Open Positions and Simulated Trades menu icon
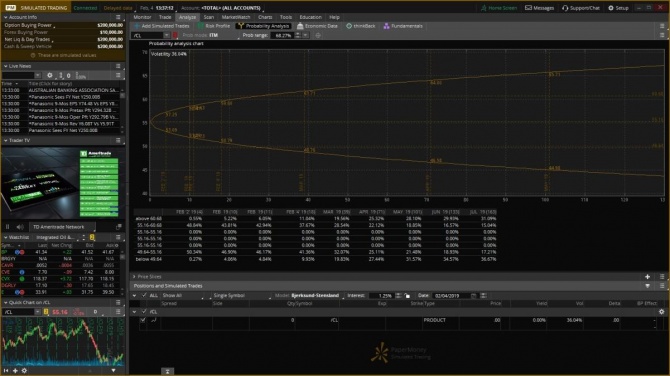The width and height of the screenshot is (670, 376). click(662, 286)
